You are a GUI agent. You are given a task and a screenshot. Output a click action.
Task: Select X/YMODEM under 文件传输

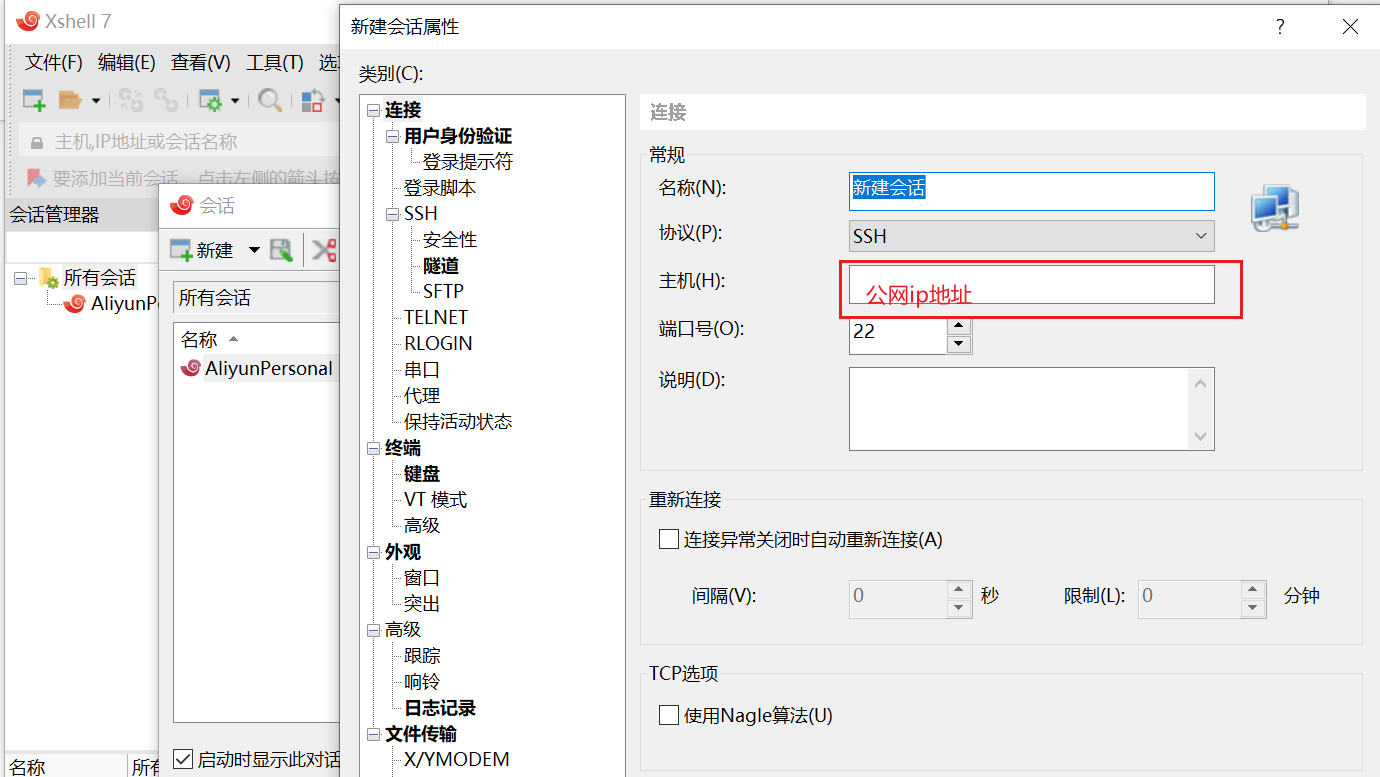click(x=457, y=759)
